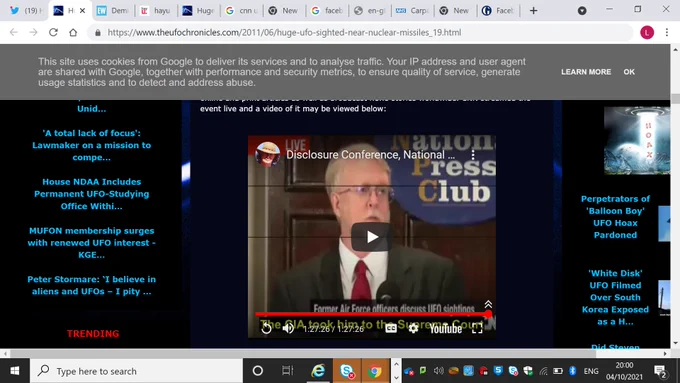Open video on YouTube via YouTube logo

[445, 329]
